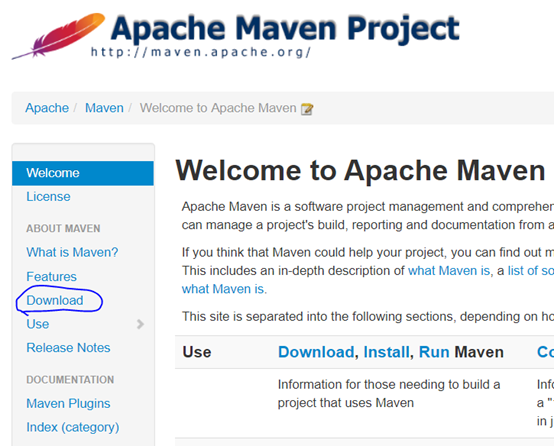Viewport: 554px width, 446px height.
Task: Open the Features sidebar link
Action: click(52, 276)
